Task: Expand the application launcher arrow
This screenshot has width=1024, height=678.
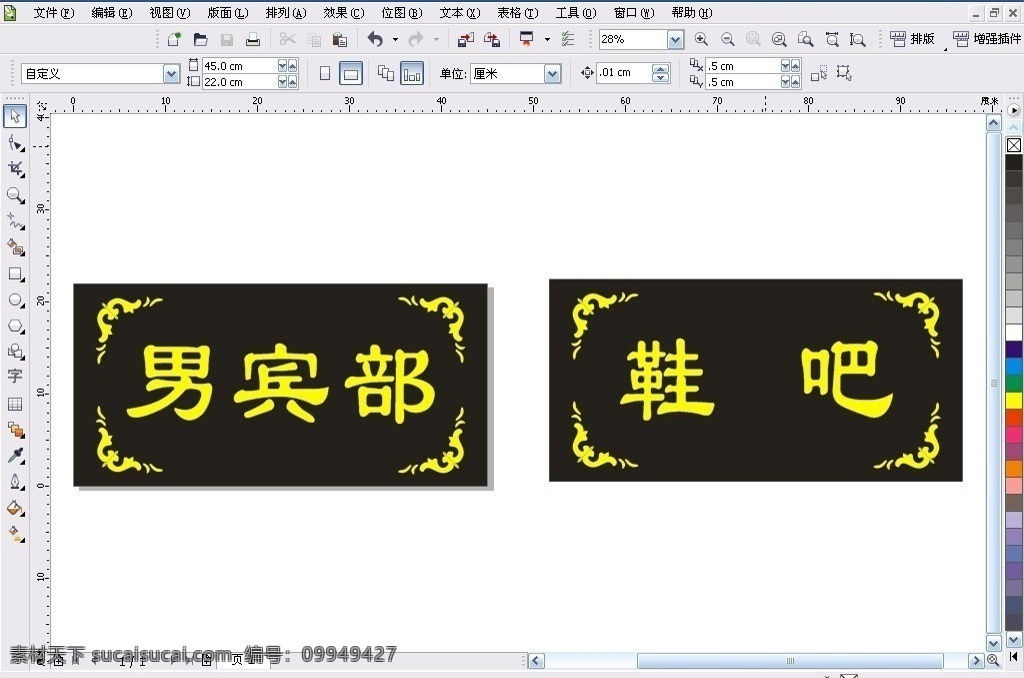Action: pyautogui.click(x=547, y=40)
